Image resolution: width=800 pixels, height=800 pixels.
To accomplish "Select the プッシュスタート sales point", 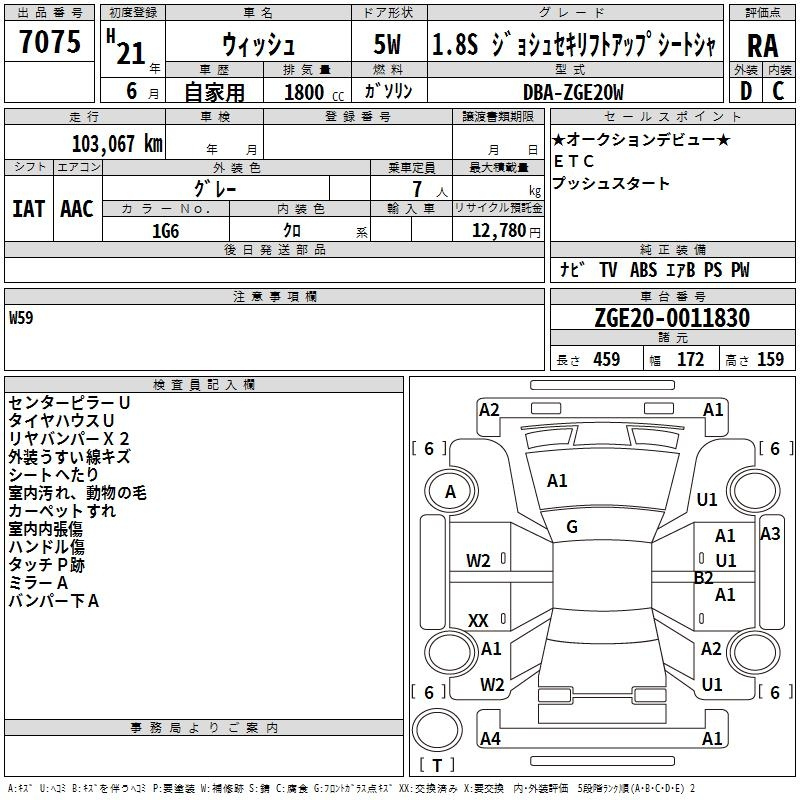I will point(611,183).
